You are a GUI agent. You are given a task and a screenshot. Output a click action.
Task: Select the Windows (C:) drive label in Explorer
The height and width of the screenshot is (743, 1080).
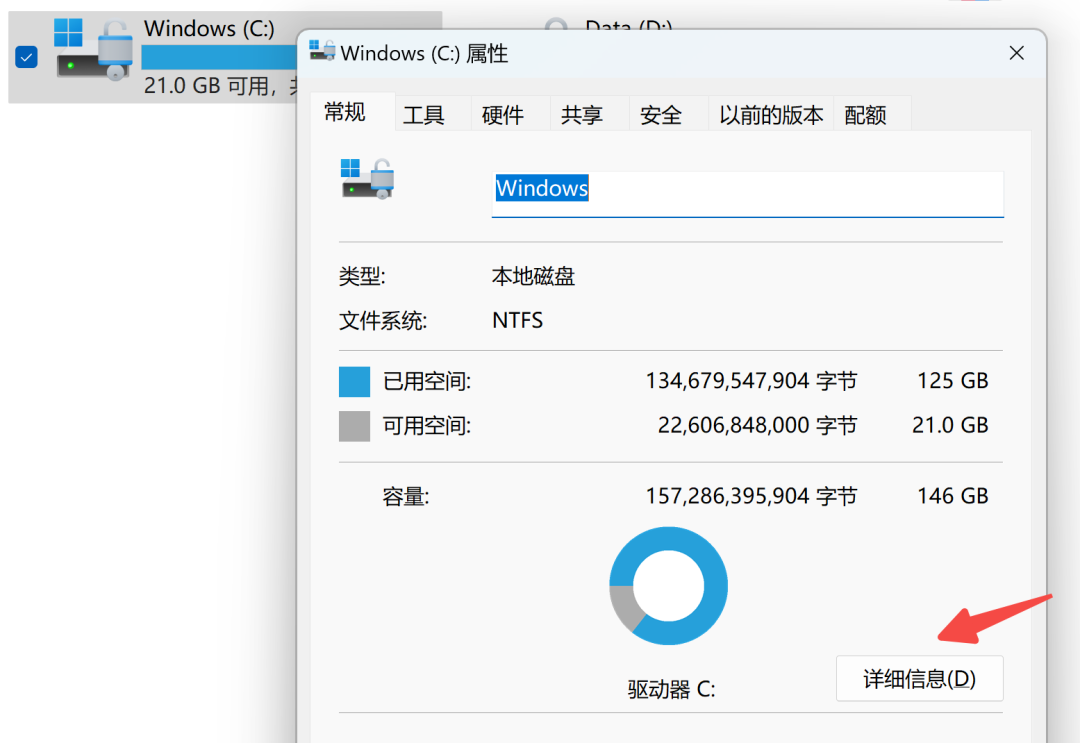pos(209,28)
